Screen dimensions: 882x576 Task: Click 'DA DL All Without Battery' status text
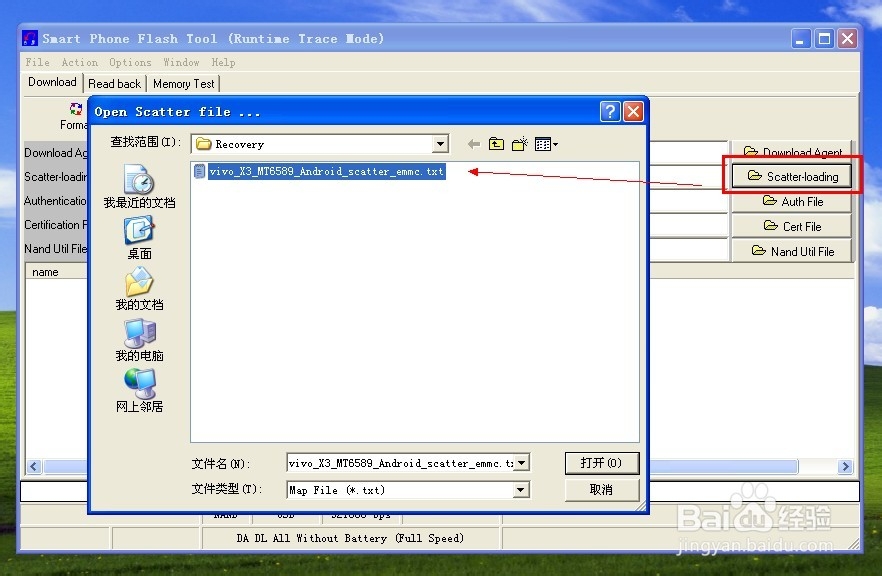point(350,538)
